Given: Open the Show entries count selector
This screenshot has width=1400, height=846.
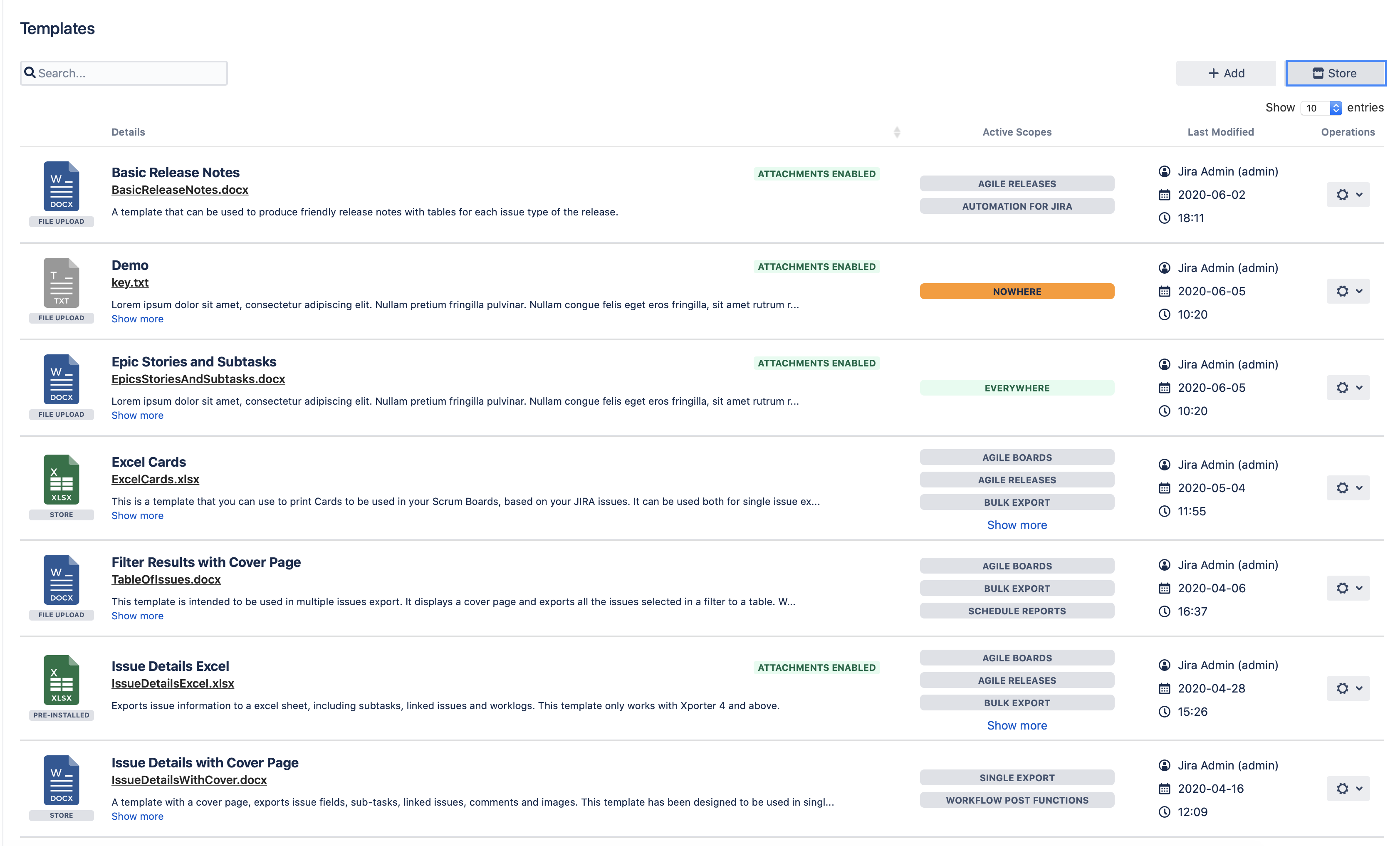Looking at the screenshot, I should 1321,108.
